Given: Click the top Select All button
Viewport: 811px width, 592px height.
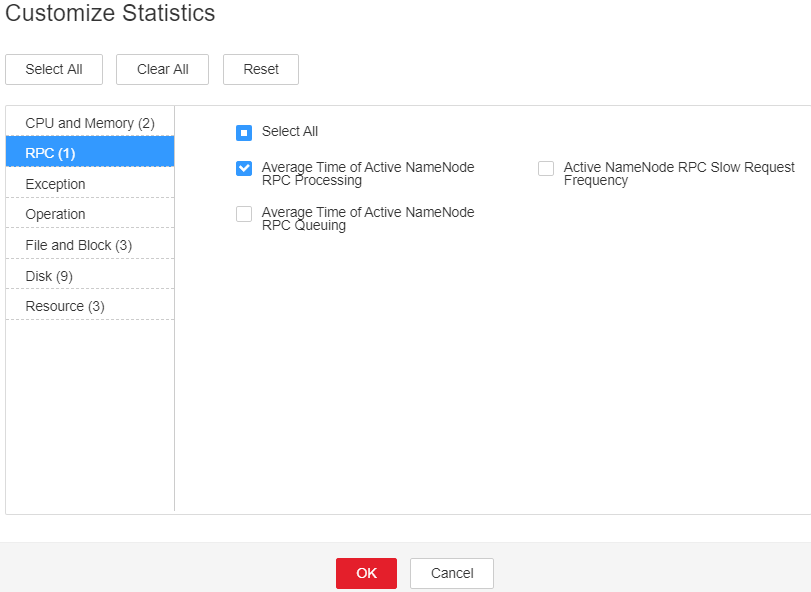Looking at the screenshot, I should pos(54,69).
